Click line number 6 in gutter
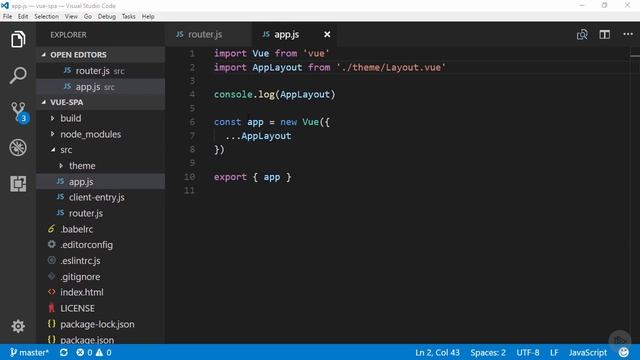640x360 pixels. click(x=192, y=122)
